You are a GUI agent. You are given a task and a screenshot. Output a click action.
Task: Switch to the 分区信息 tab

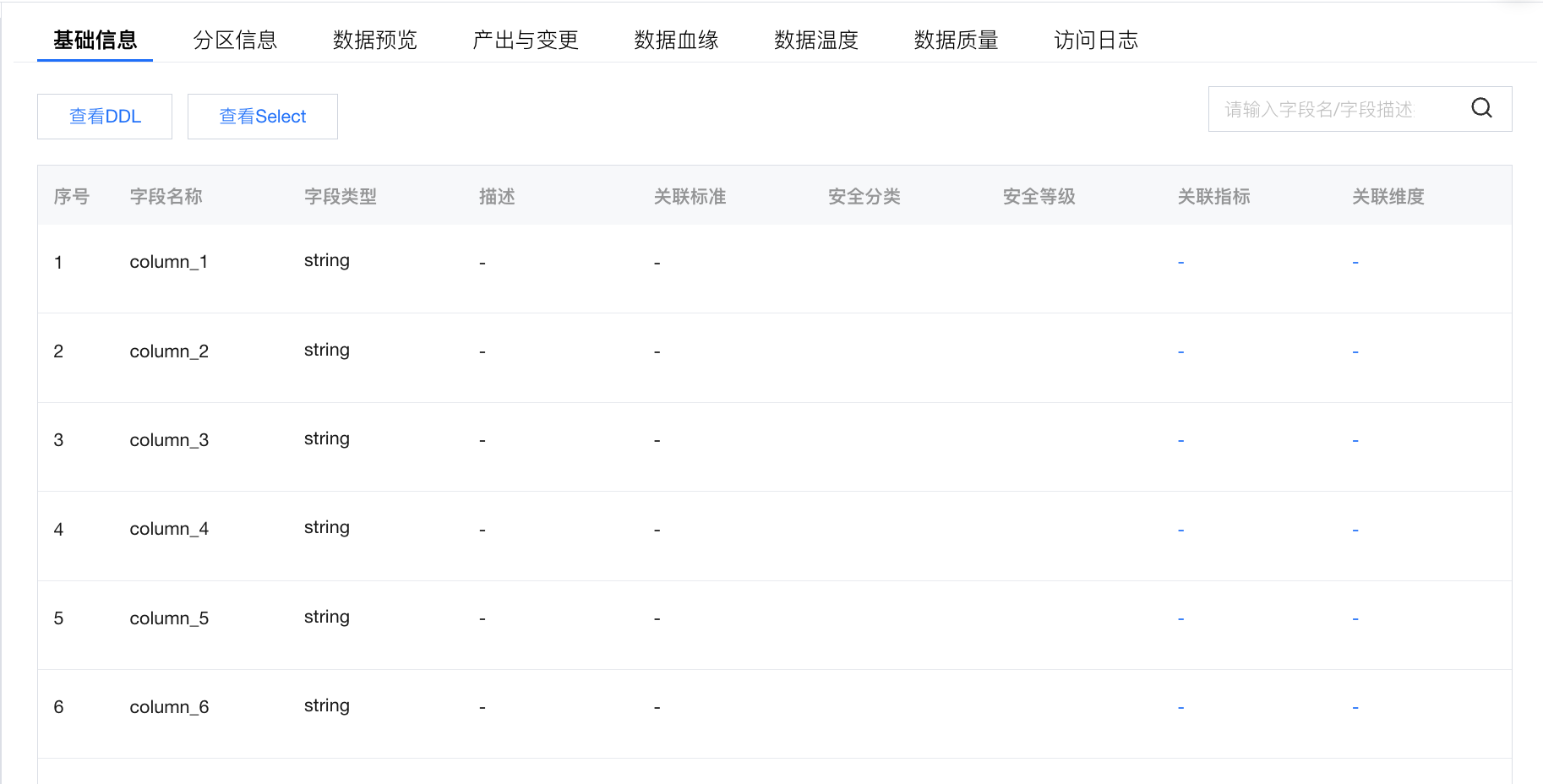click(235, 40)
